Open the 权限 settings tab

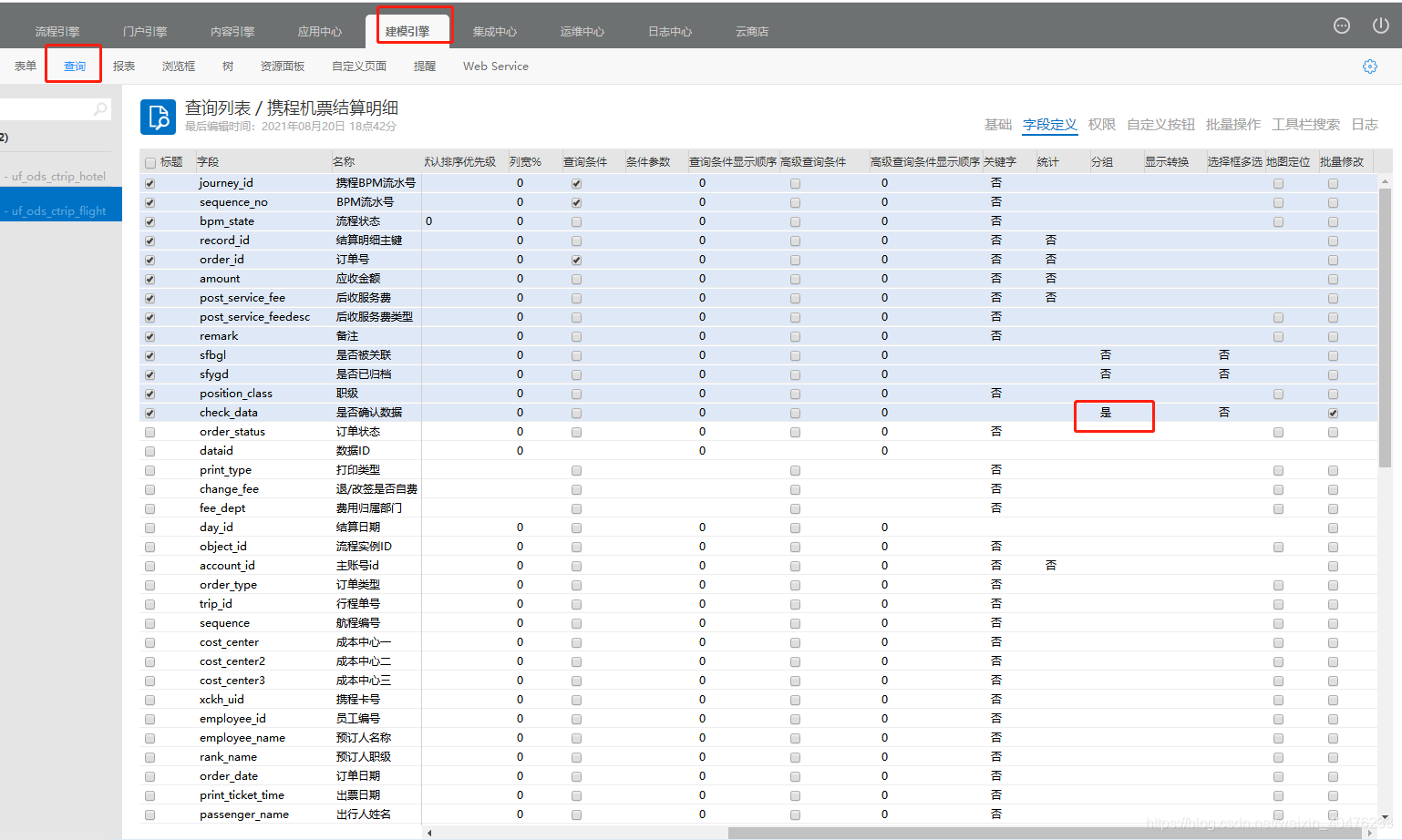(1102, 125)
